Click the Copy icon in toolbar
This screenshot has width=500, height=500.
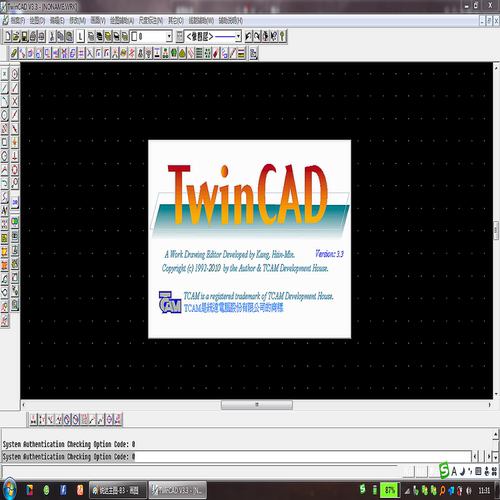[x=60, y=36]
